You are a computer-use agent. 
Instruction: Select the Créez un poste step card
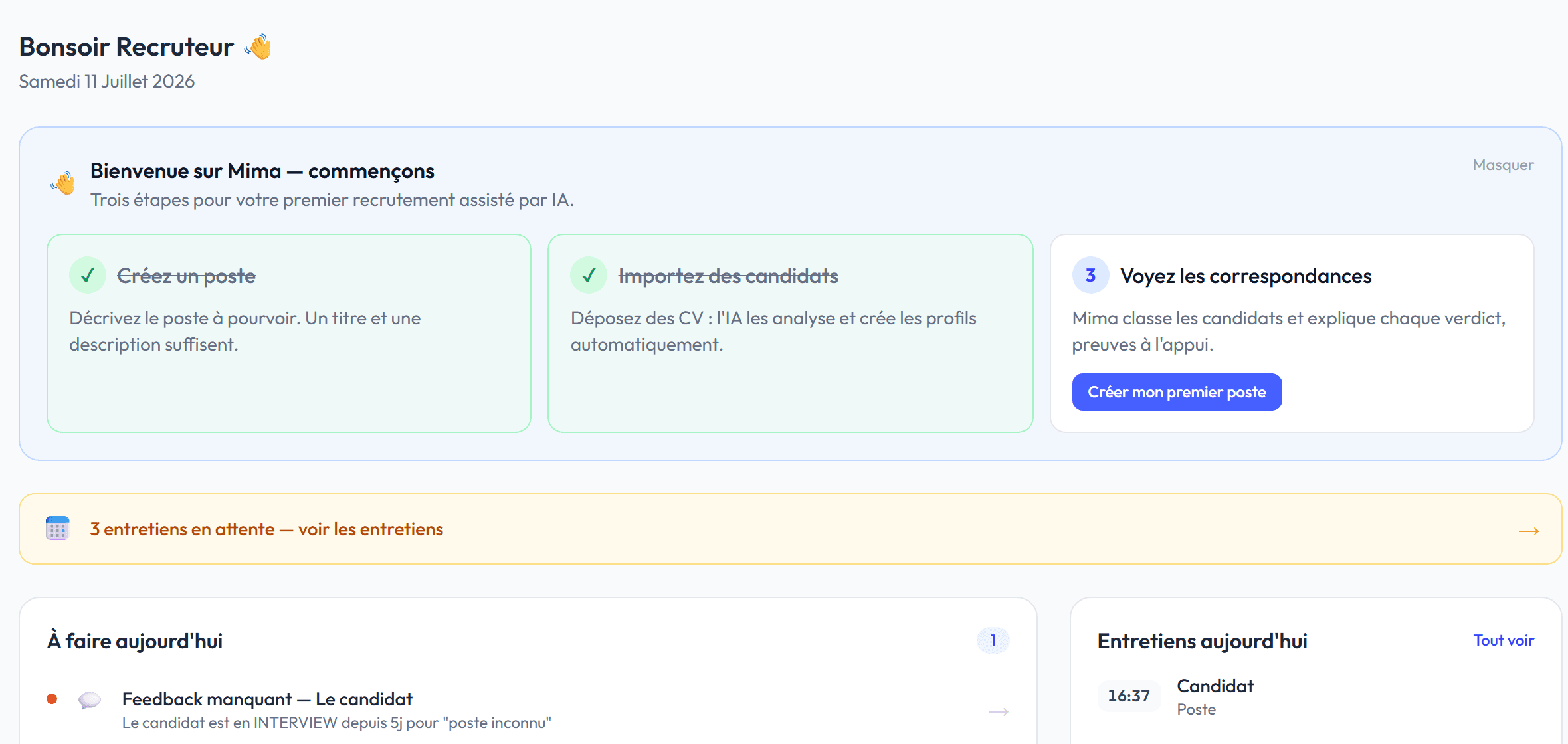(x=289, y=333)
